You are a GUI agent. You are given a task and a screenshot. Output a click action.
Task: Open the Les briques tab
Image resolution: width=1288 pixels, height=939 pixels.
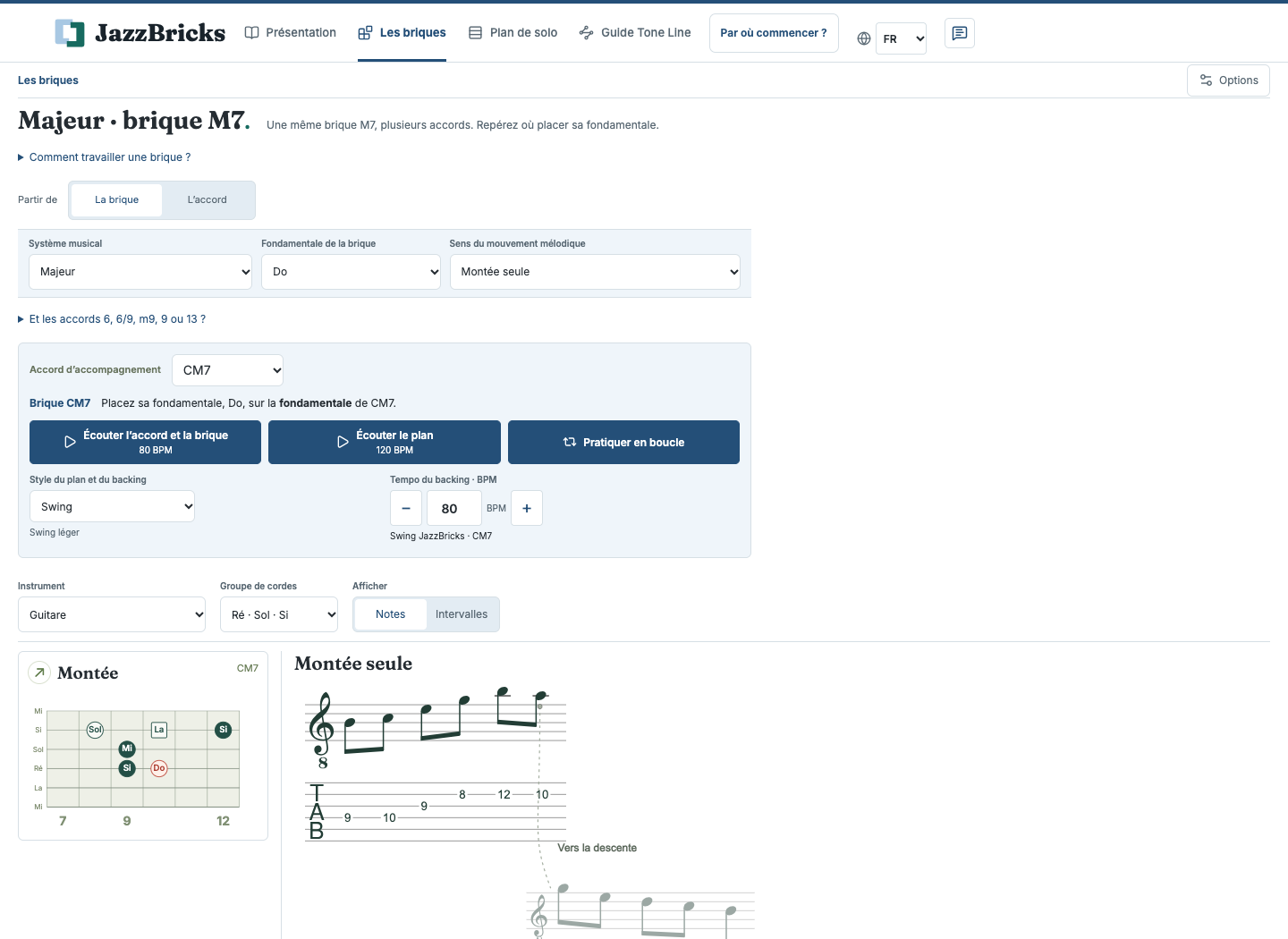pyautogui.click(x=402, y=33)
